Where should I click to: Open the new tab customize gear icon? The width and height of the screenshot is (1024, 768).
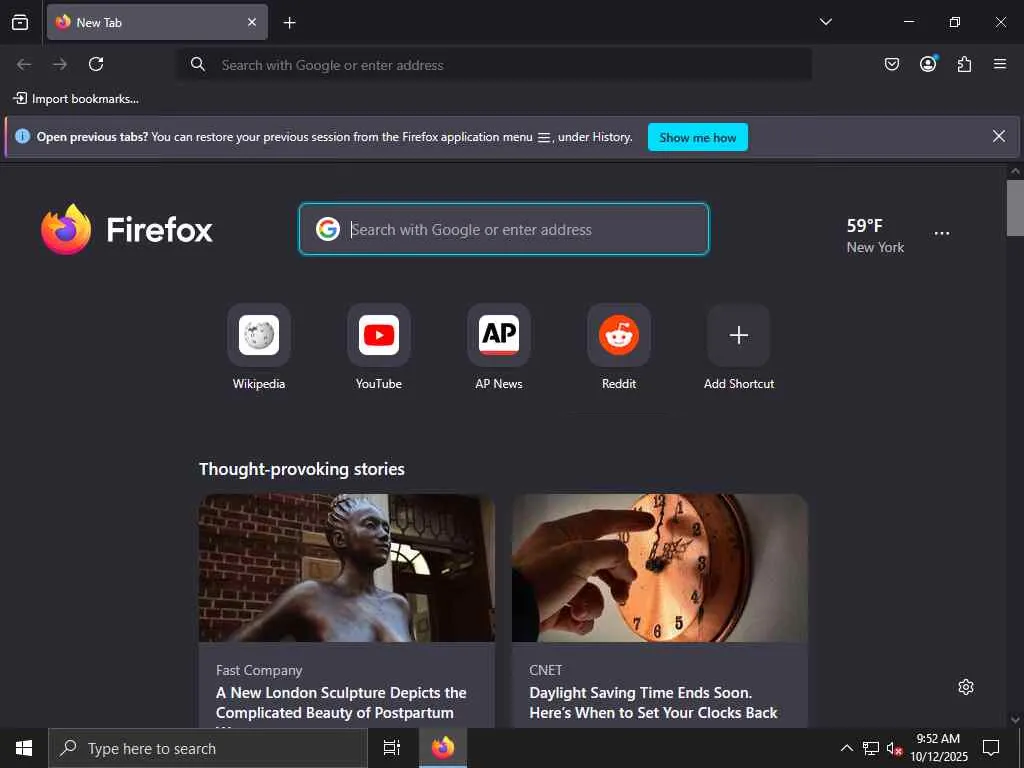pyautogui.click(x=966, y=687)
